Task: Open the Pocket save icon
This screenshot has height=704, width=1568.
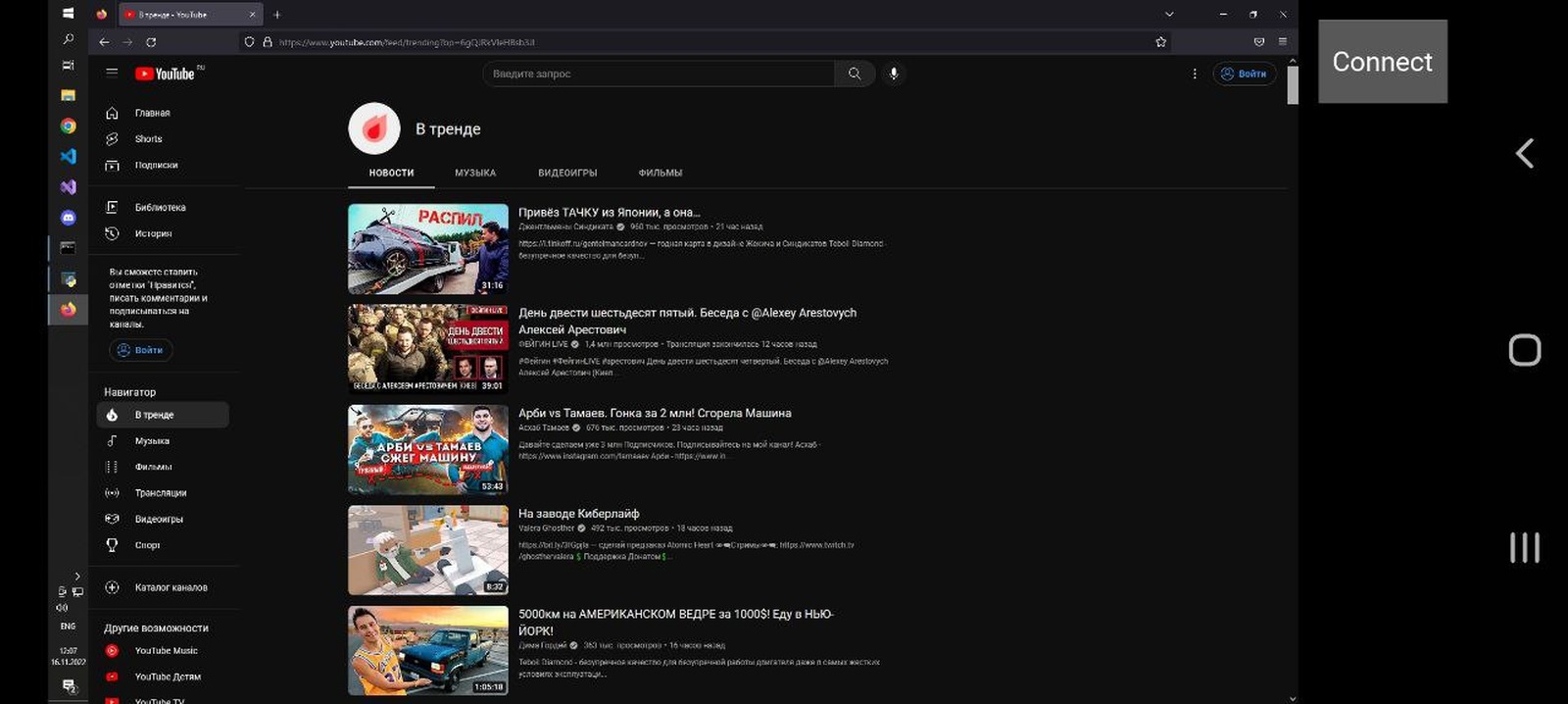Action: [x=1259, y=42]
